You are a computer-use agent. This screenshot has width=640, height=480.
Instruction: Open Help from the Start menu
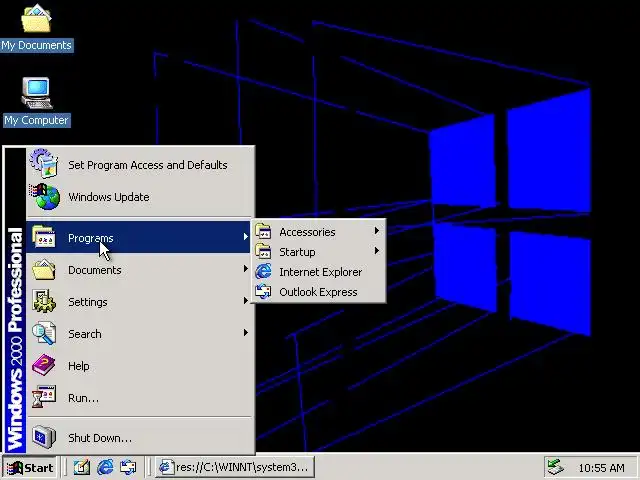[140, 365]
